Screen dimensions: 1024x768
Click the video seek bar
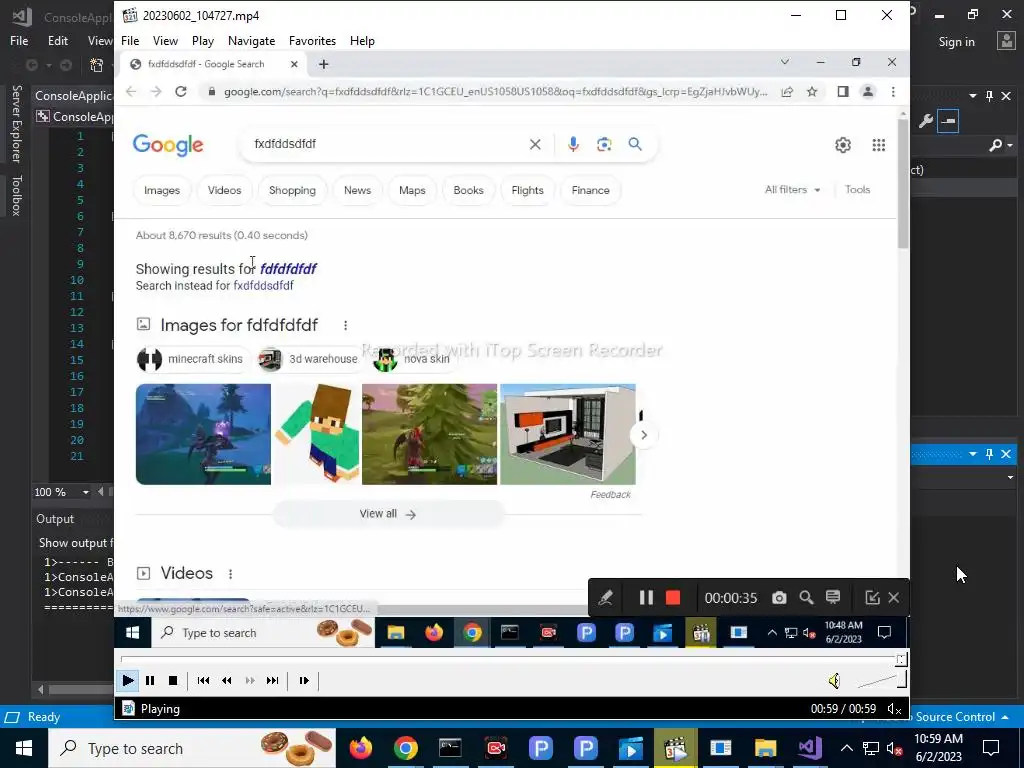click(x=511, y=659)
